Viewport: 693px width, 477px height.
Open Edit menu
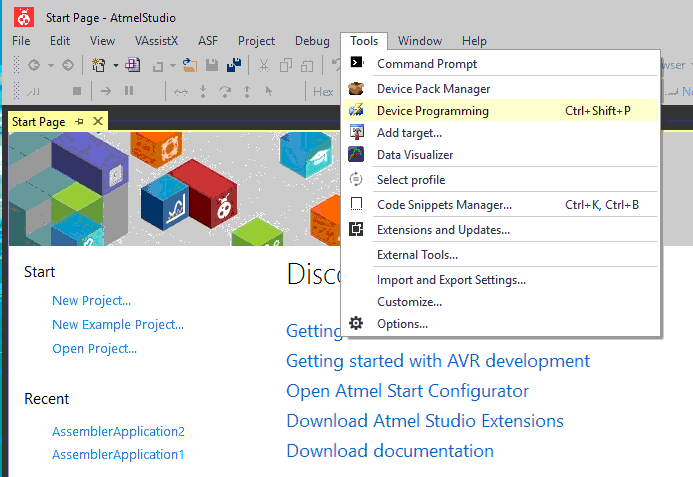point(60,41)
